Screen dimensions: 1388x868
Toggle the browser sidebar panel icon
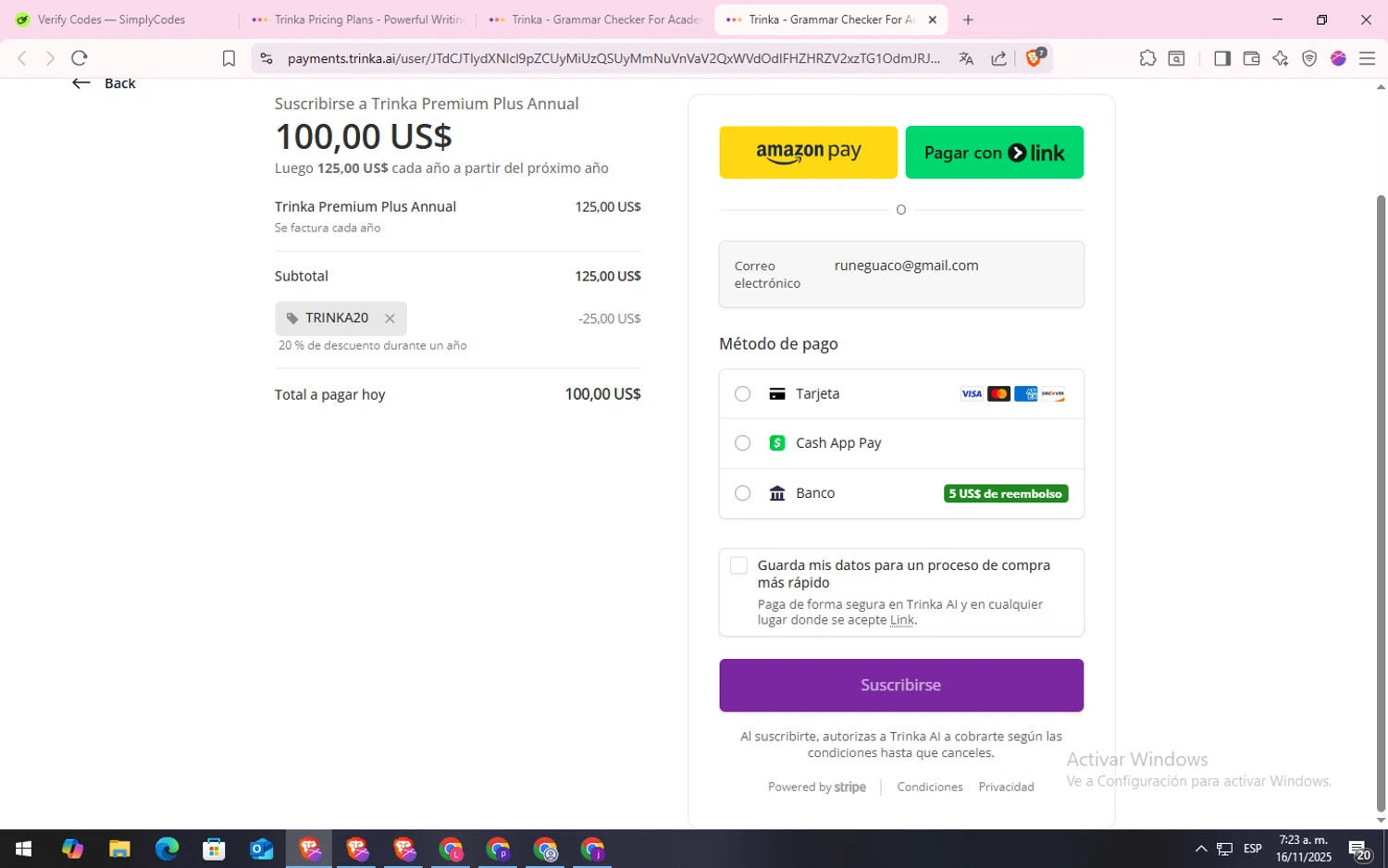coord(1221,58)
